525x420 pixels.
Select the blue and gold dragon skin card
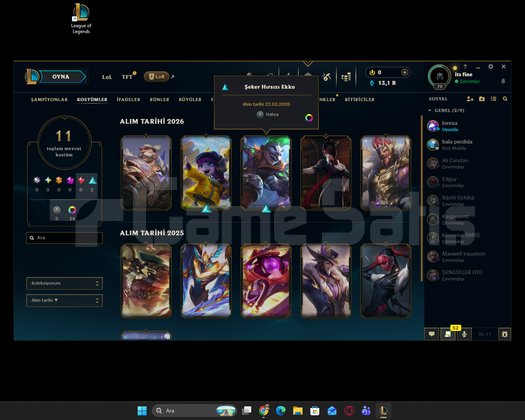(206, 281)
